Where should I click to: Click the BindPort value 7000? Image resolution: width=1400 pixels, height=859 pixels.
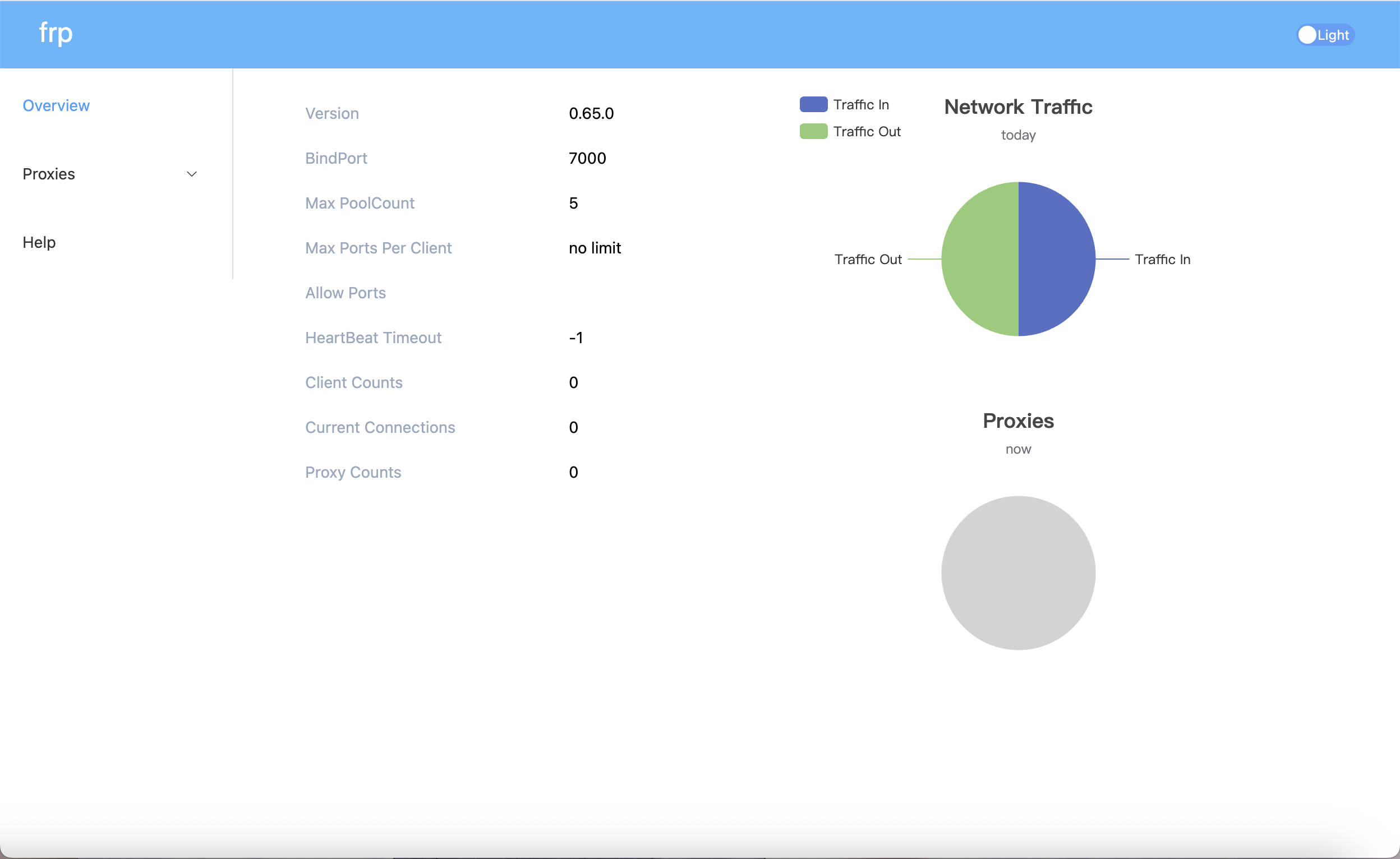pyautogui.click(x=587, y=158)
